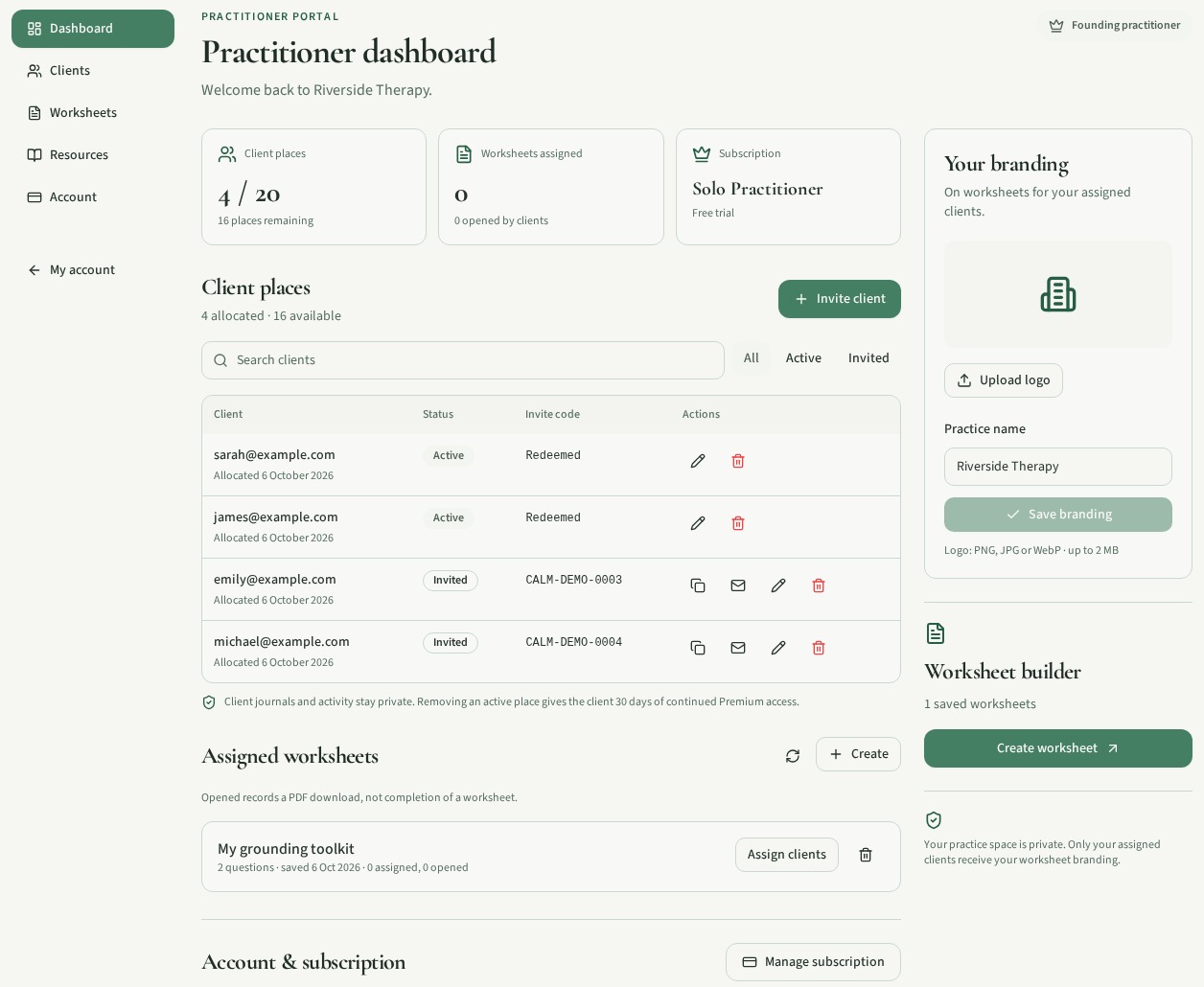Open Worksheets in the sidebar
The image size is (1204, 987).
93,113
